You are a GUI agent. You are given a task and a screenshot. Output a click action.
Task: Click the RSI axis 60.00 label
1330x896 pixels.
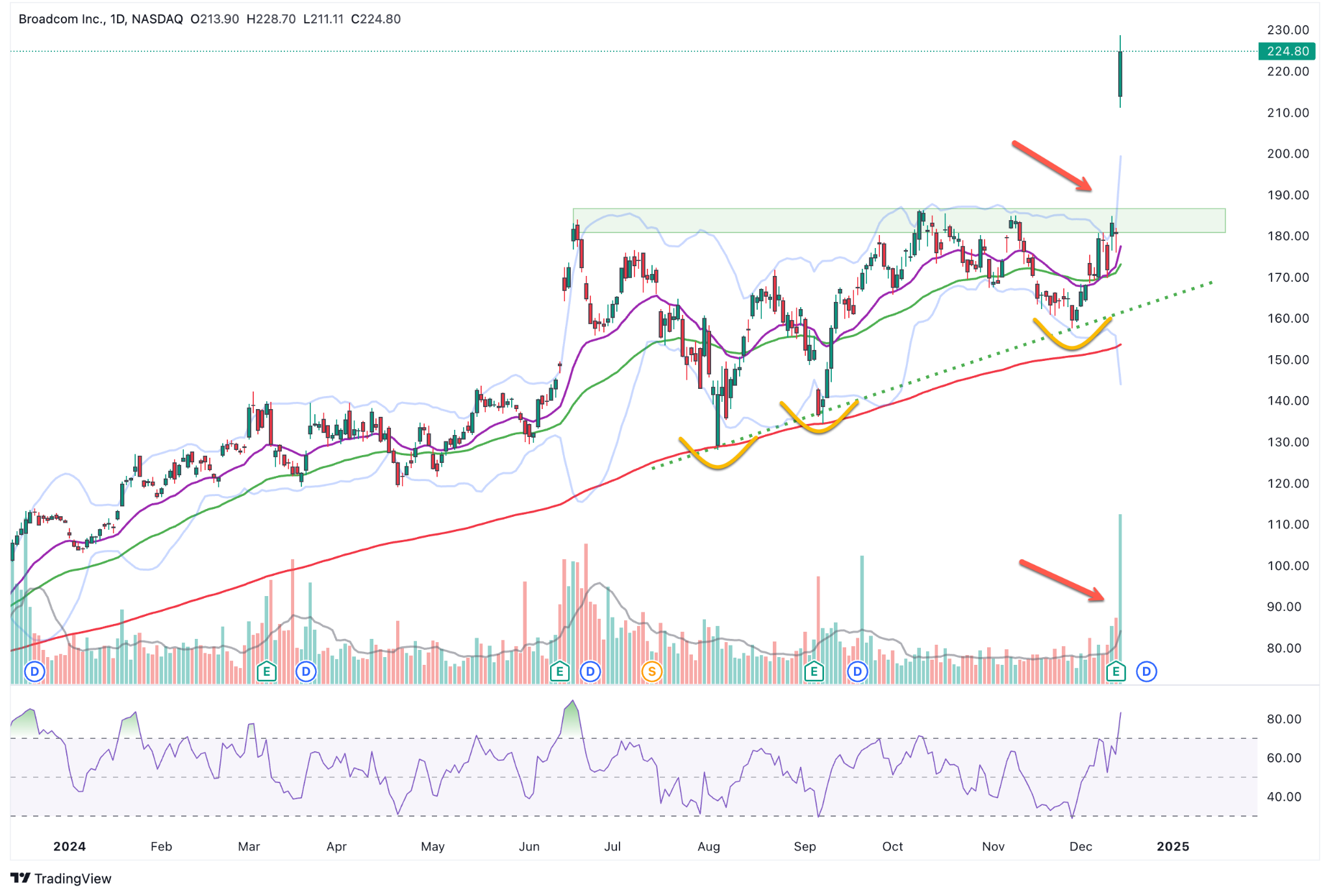(1284, 758)
